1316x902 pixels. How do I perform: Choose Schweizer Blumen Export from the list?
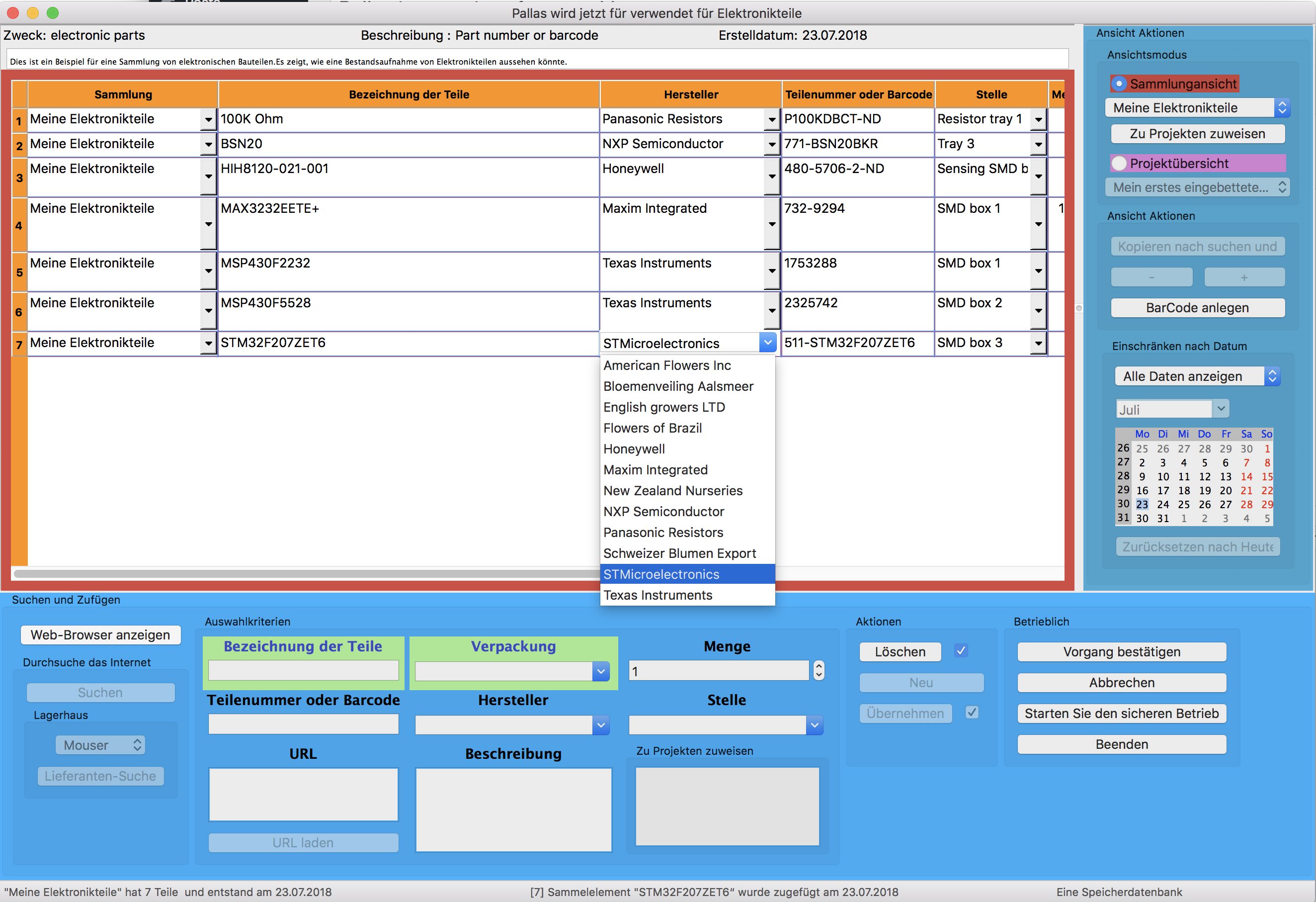[687, 553]
